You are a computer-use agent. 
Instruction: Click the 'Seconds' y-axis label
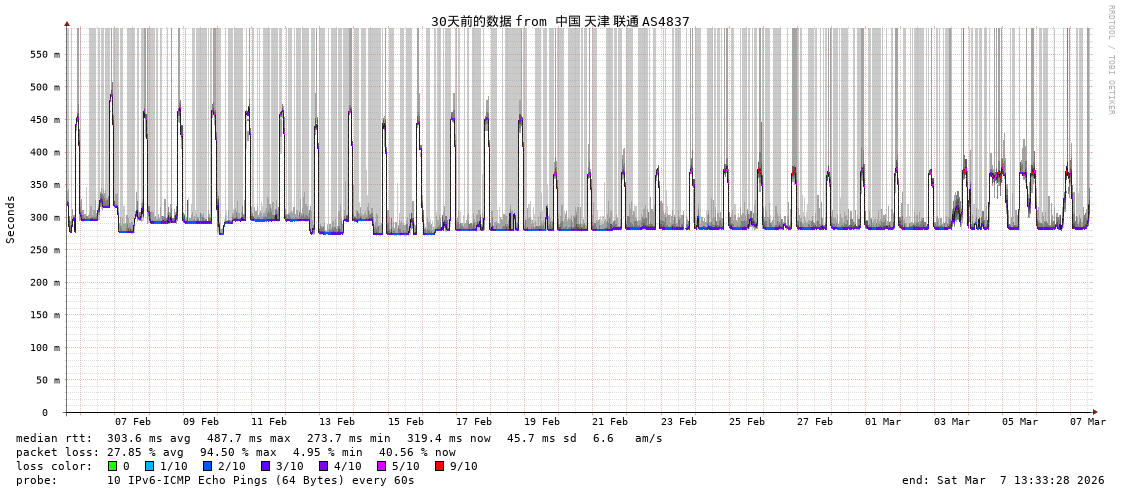click(x=11, y=219)
